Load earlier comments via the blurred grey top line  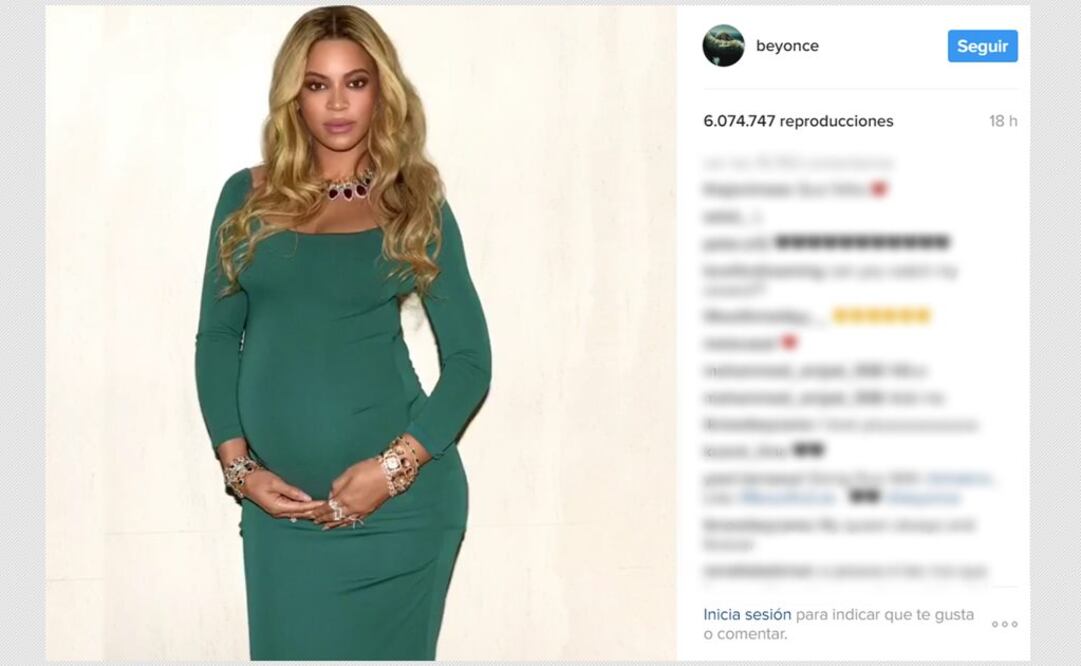[798, 163]
